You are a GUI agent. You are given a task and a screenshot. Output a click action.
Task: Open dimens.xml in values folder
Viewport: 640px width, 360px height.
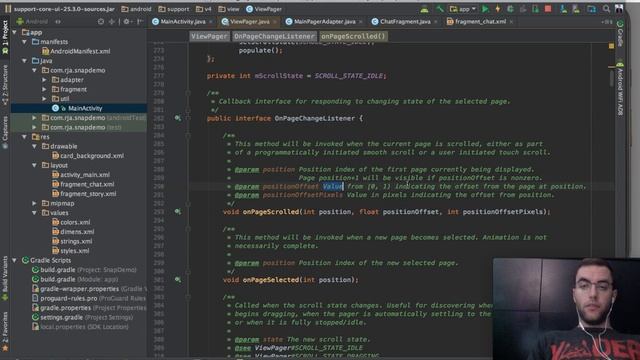(73, 231)
